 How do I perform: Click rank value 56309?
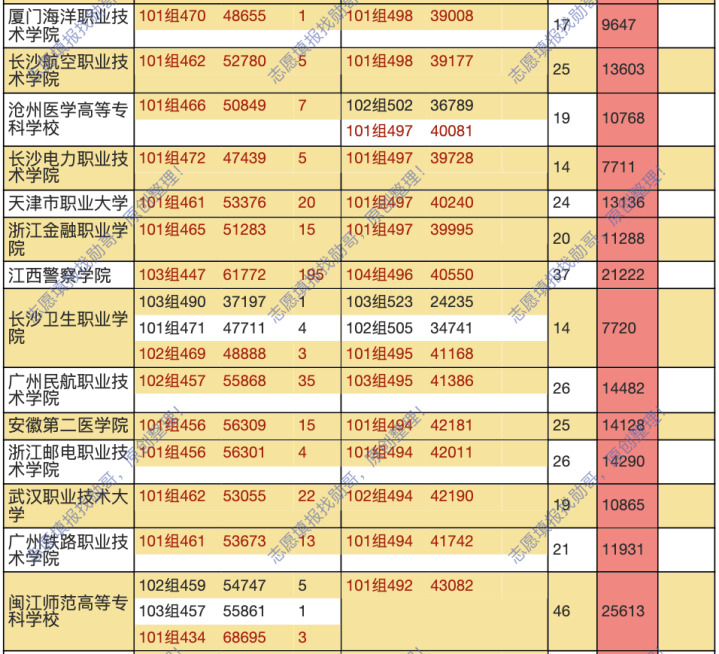(x=244, y=426)
